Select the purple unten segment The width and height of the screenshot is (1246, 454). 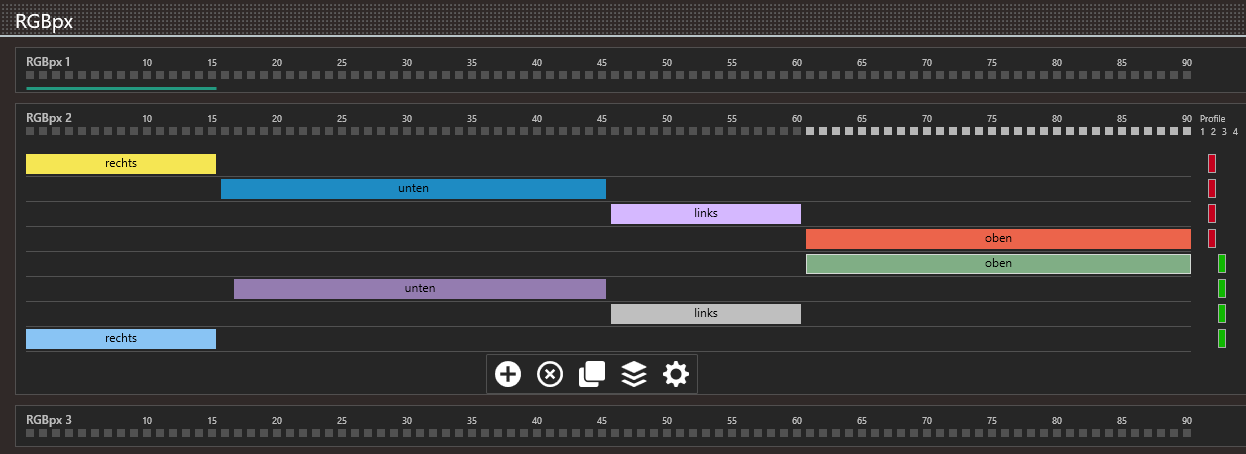[420, 289]
